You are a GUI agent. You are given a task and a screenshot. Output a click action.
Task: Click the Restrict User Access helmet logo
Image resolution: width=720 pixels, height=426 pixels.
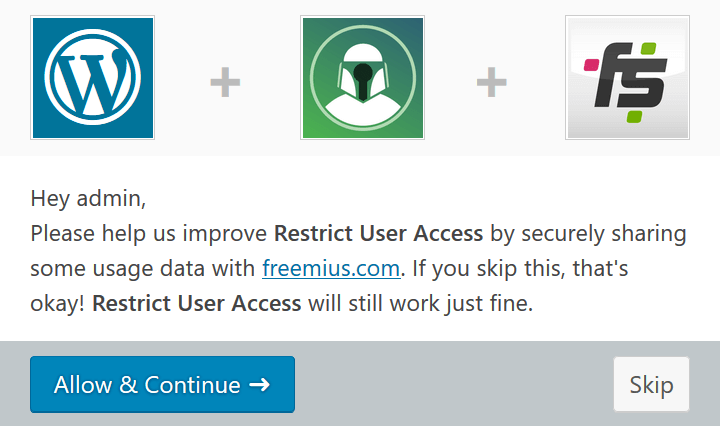[362, 78]
